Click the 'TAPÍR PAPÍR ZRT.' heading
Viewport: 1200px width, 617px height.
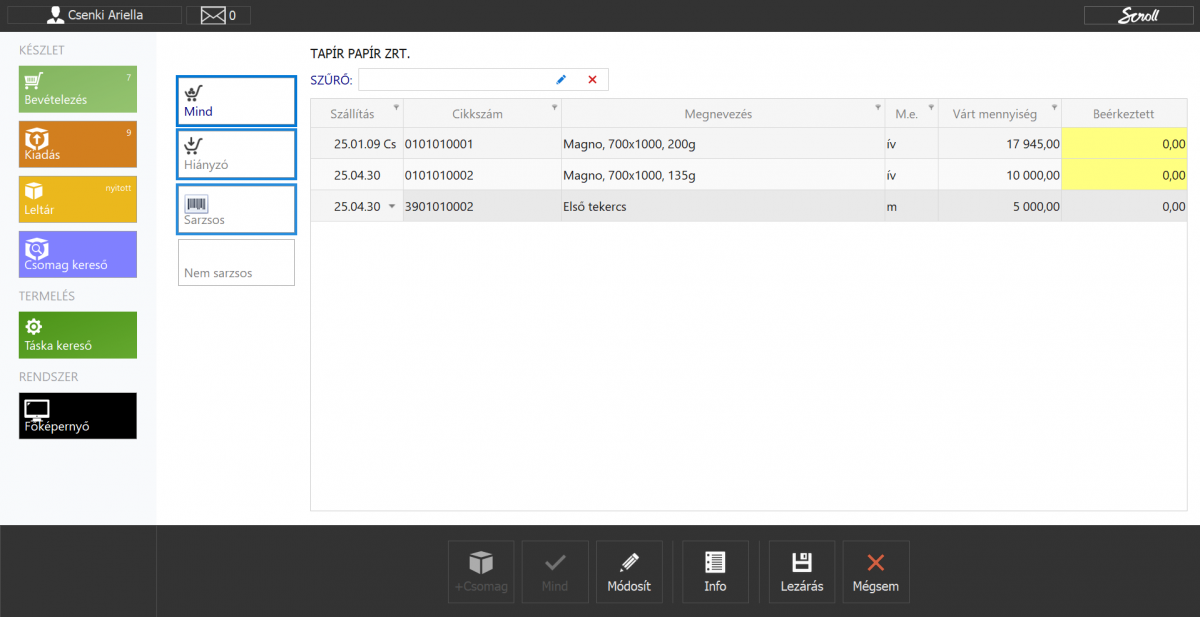[x=361, y=54]
